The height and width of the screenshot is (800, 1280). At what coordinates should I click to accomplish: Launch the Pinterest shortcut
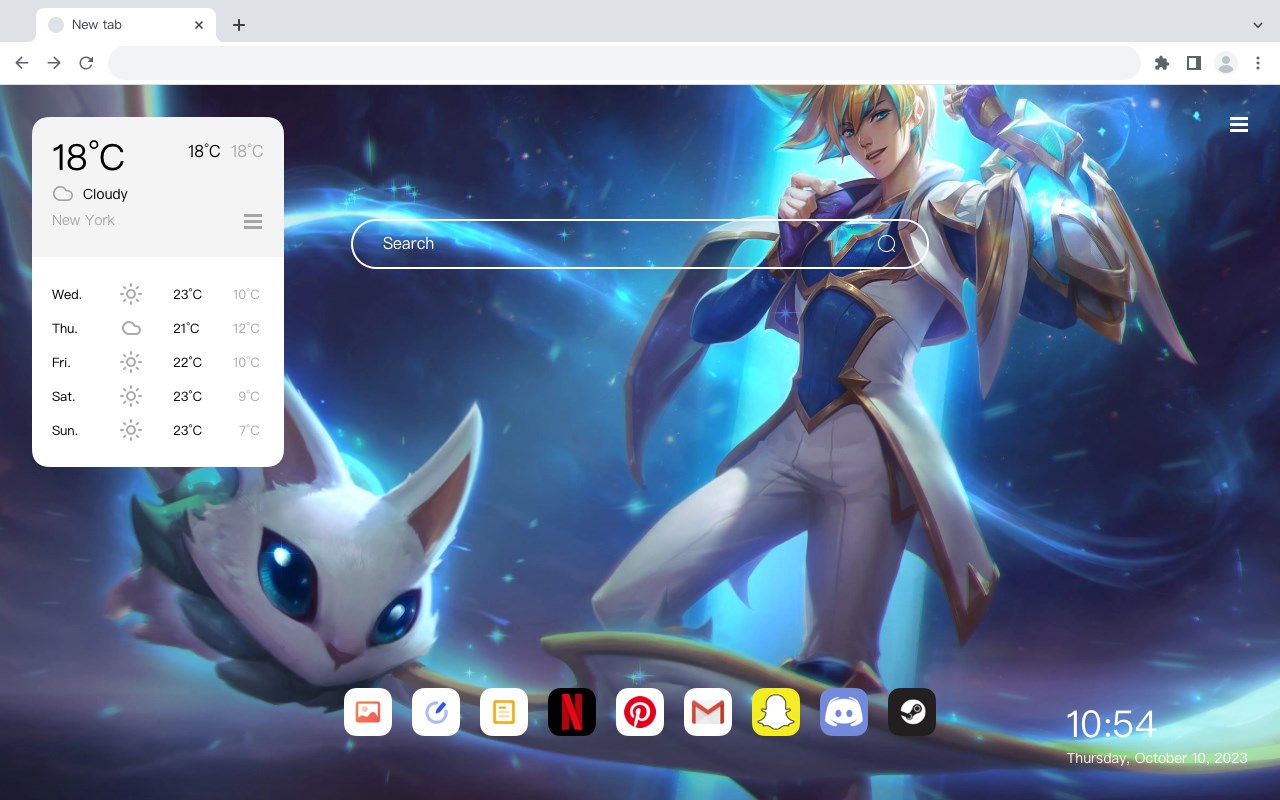coord(640,712)
